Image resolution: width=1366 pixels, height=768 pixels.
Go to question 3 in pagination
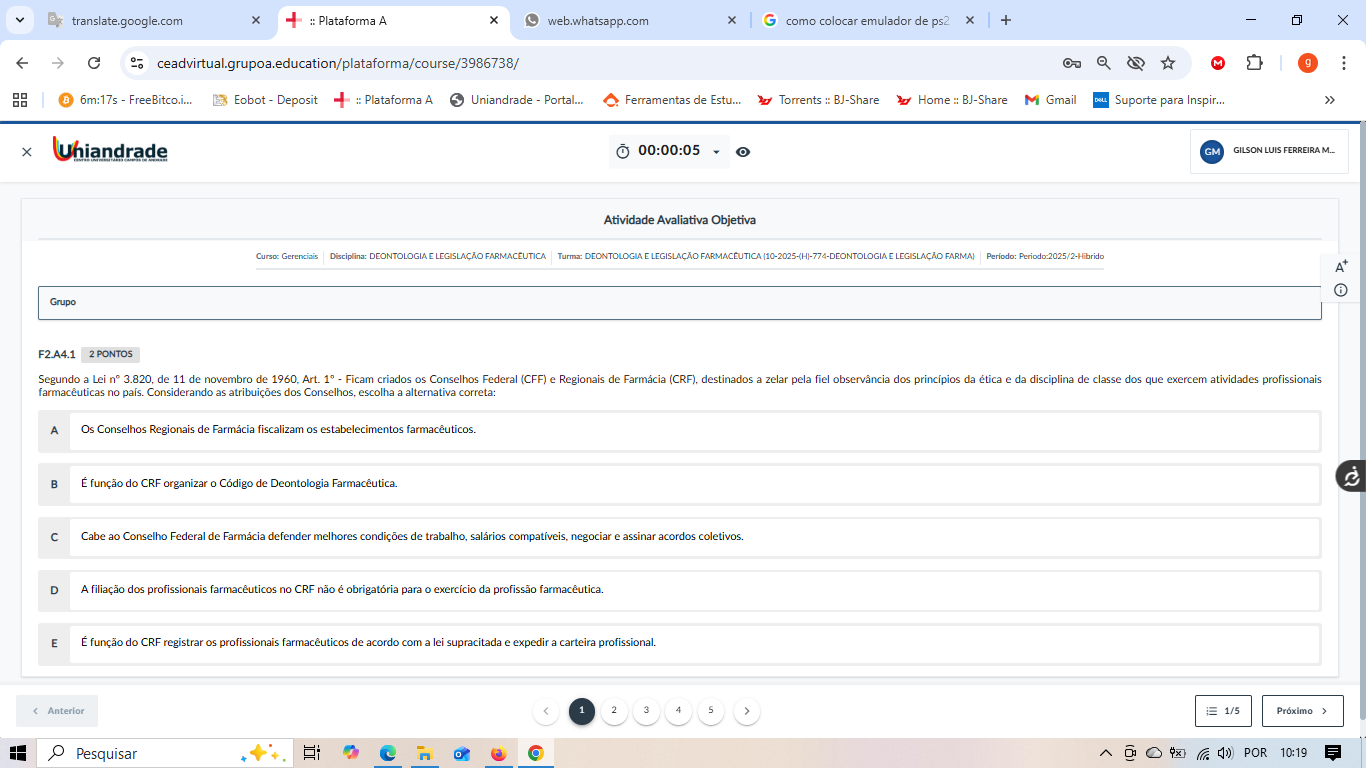pyautogui.click(x=646, y=711)
